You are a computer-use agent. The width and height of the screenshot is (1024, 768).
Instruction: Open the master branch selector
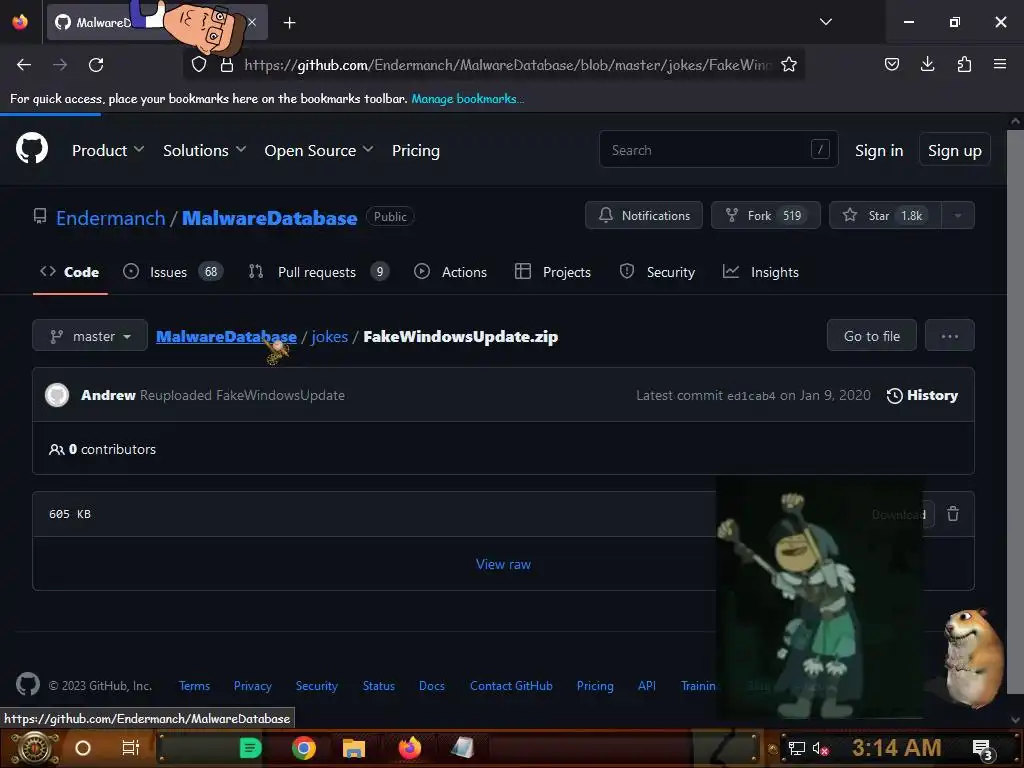[x=90, y=336]
